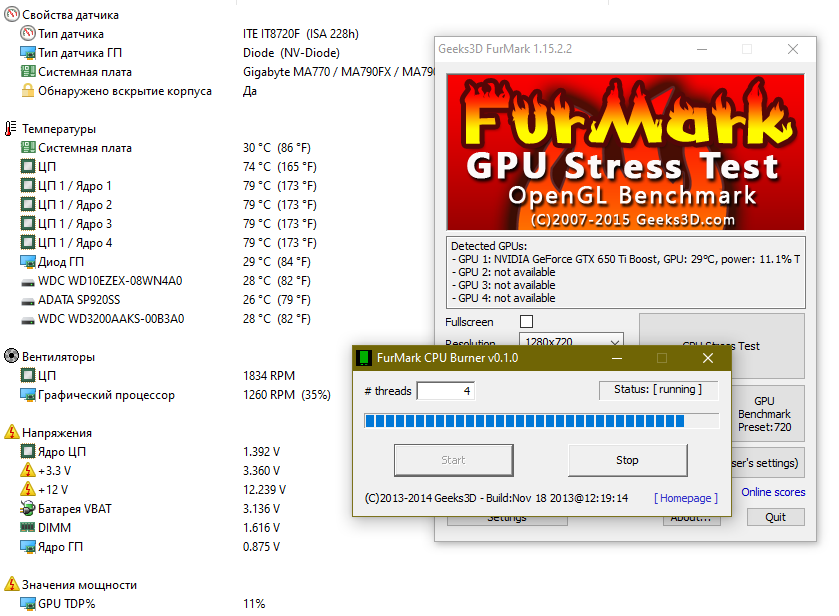Screen dimensions: 839x616
Task: Select the Diode (NV-Diode) value
Action: [291, 53]
